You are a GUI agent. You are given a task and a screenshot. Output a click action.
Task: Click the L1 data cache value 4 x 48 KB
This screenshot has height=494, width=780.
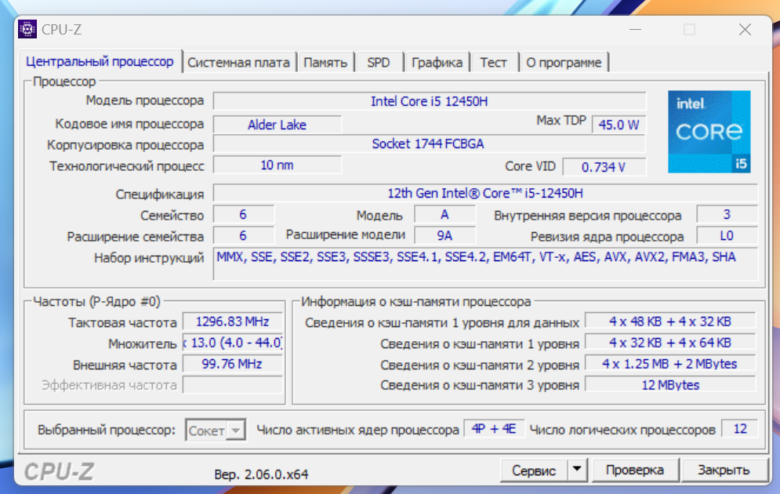pos(670,321)
